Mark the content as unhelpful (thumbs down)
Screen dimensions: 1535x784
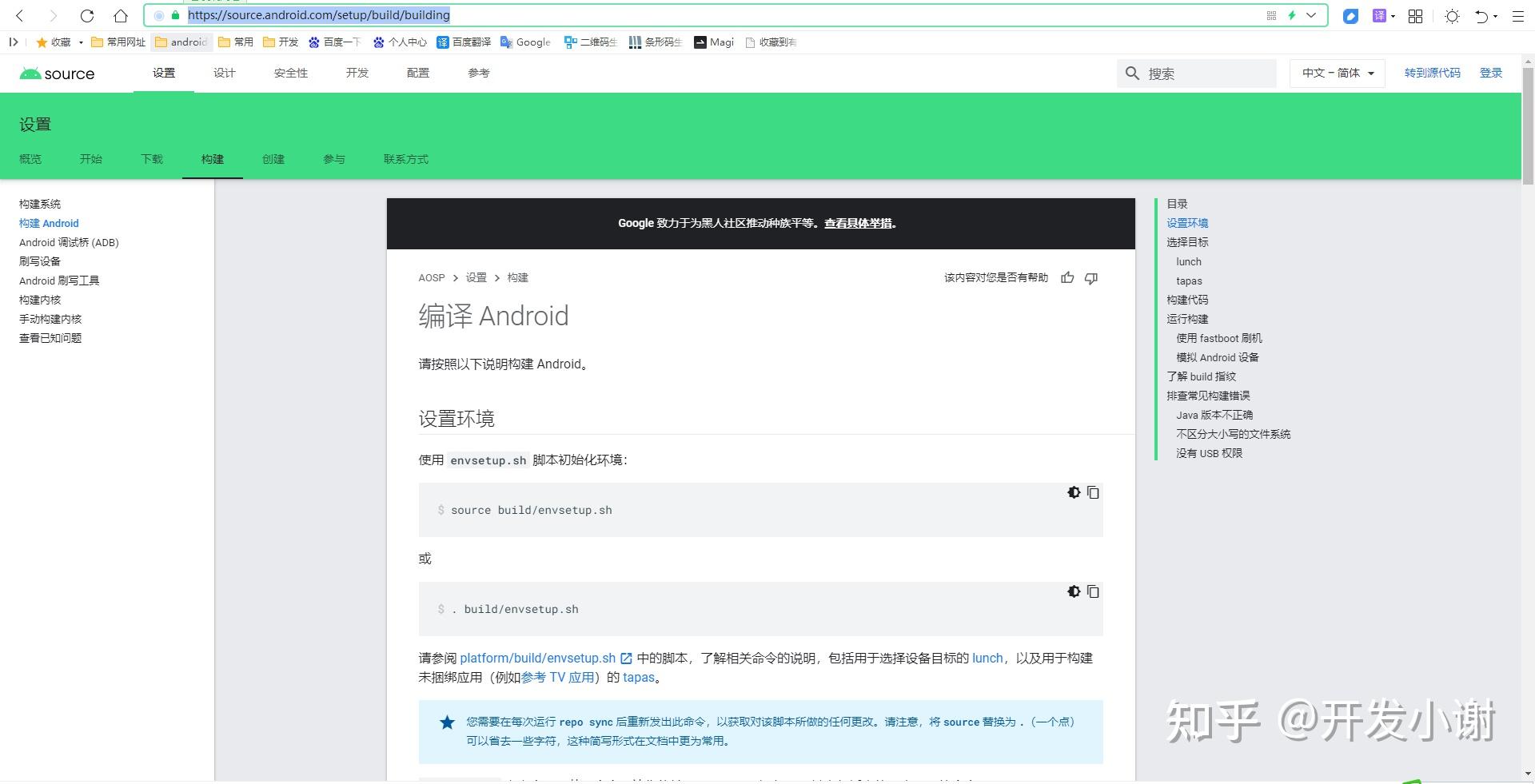[1090, 278]
